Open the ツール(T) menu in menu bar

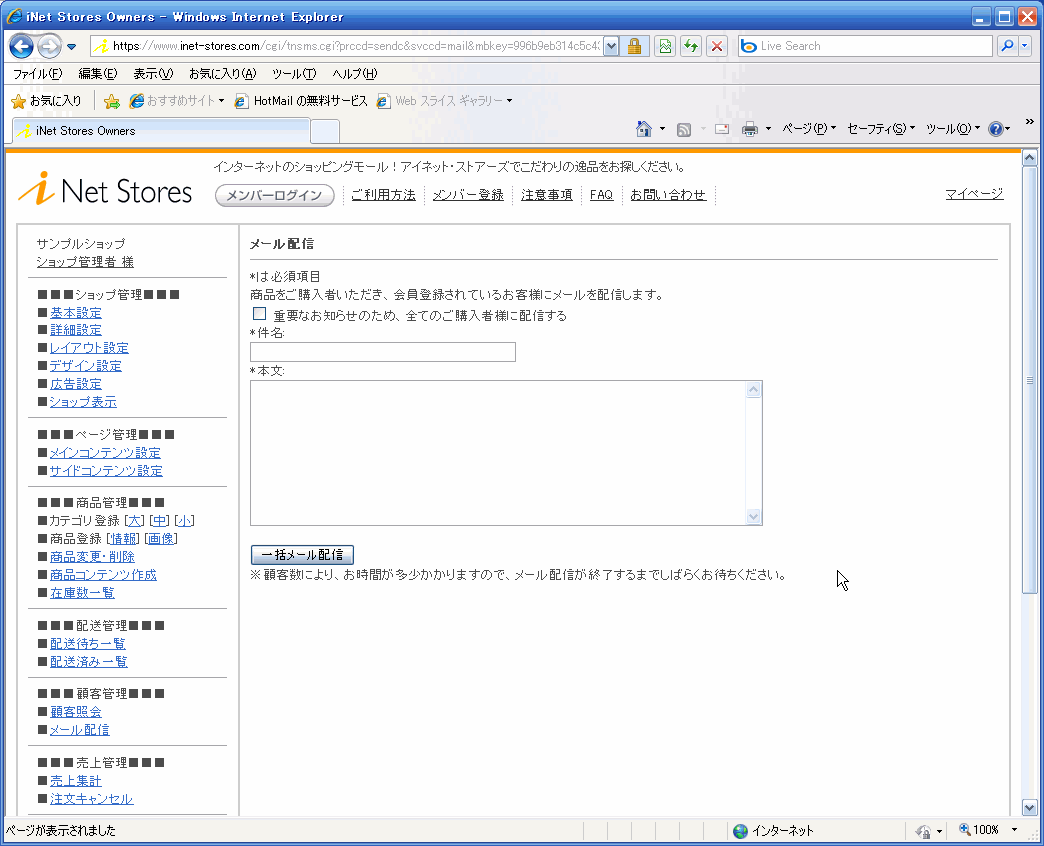pos(293,74)
